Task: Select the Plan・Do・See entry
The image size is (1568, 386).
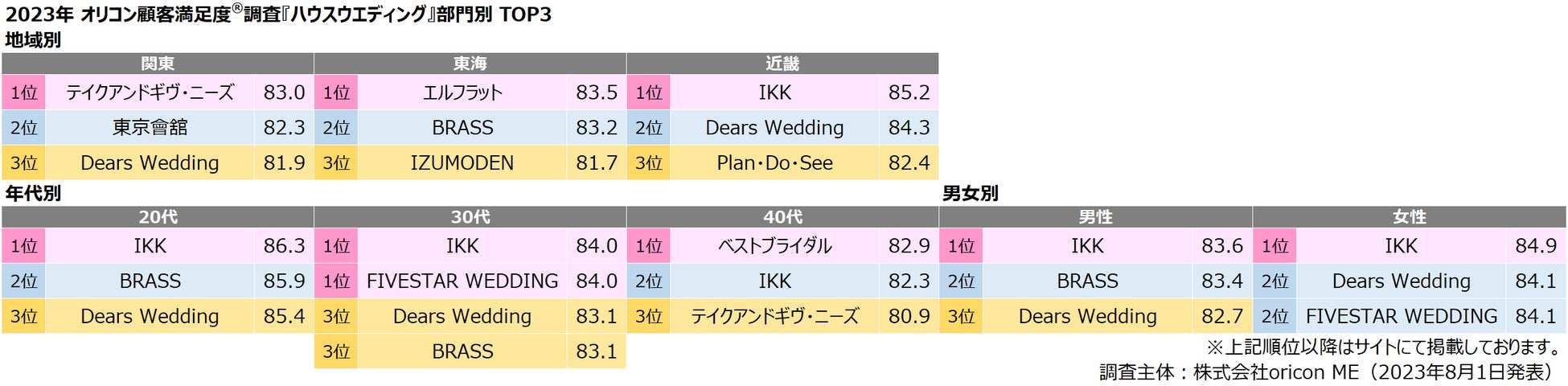Action: coord(774,162)
